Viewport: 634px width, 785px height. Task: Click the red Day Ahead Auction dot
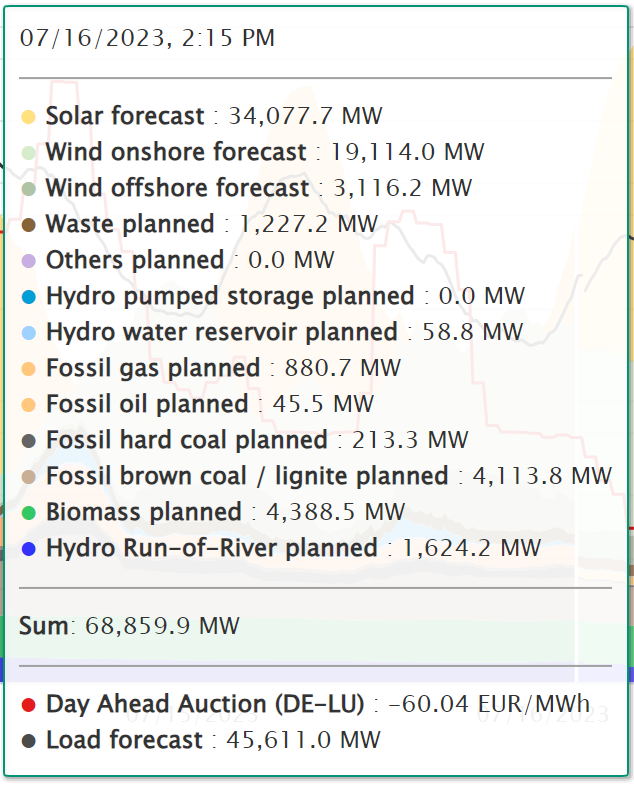point(28,705)
